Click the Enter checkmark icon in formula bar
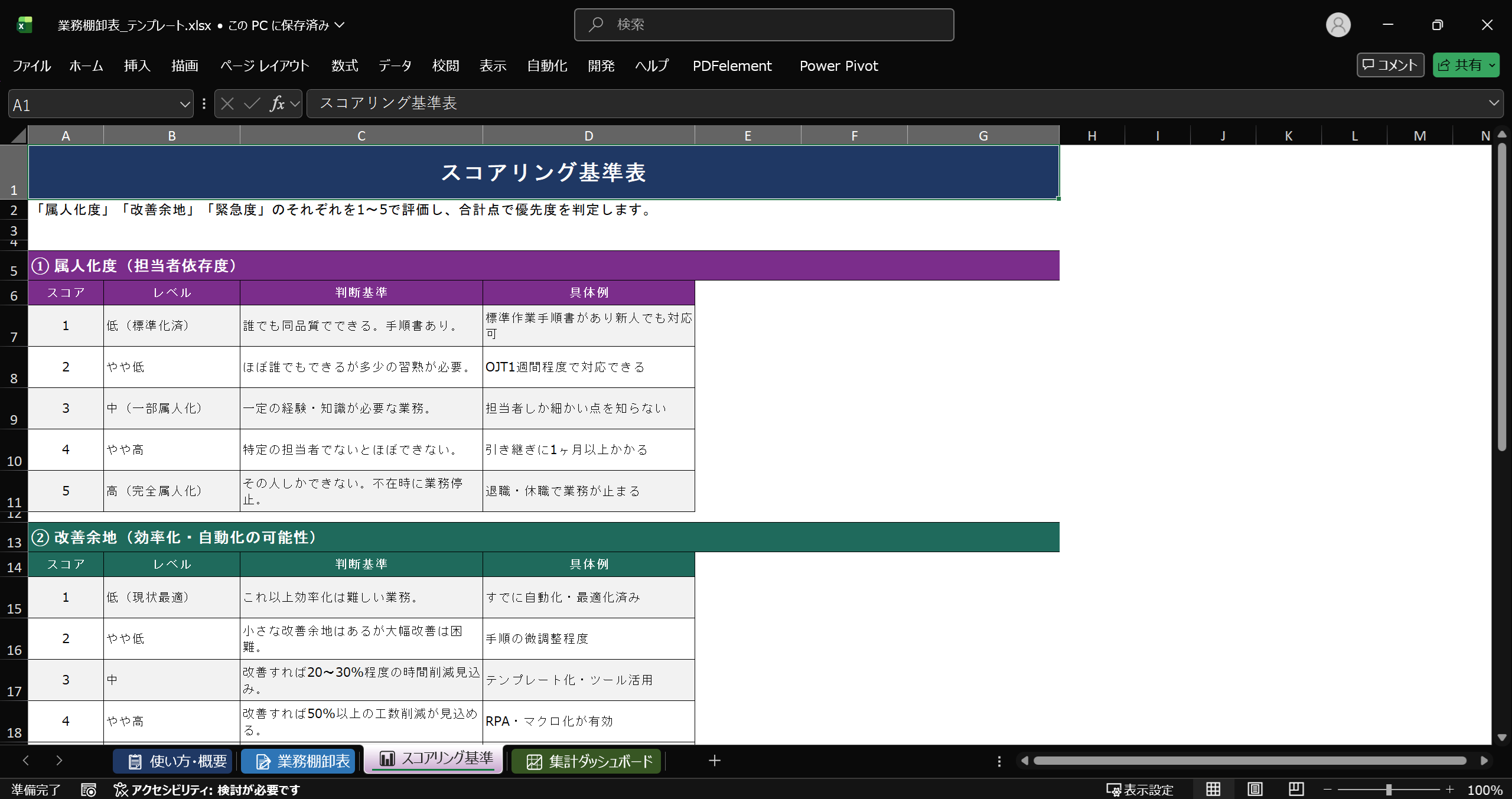Image resolution: width=1512 pixels, height=799 pixels. point(252,104)
